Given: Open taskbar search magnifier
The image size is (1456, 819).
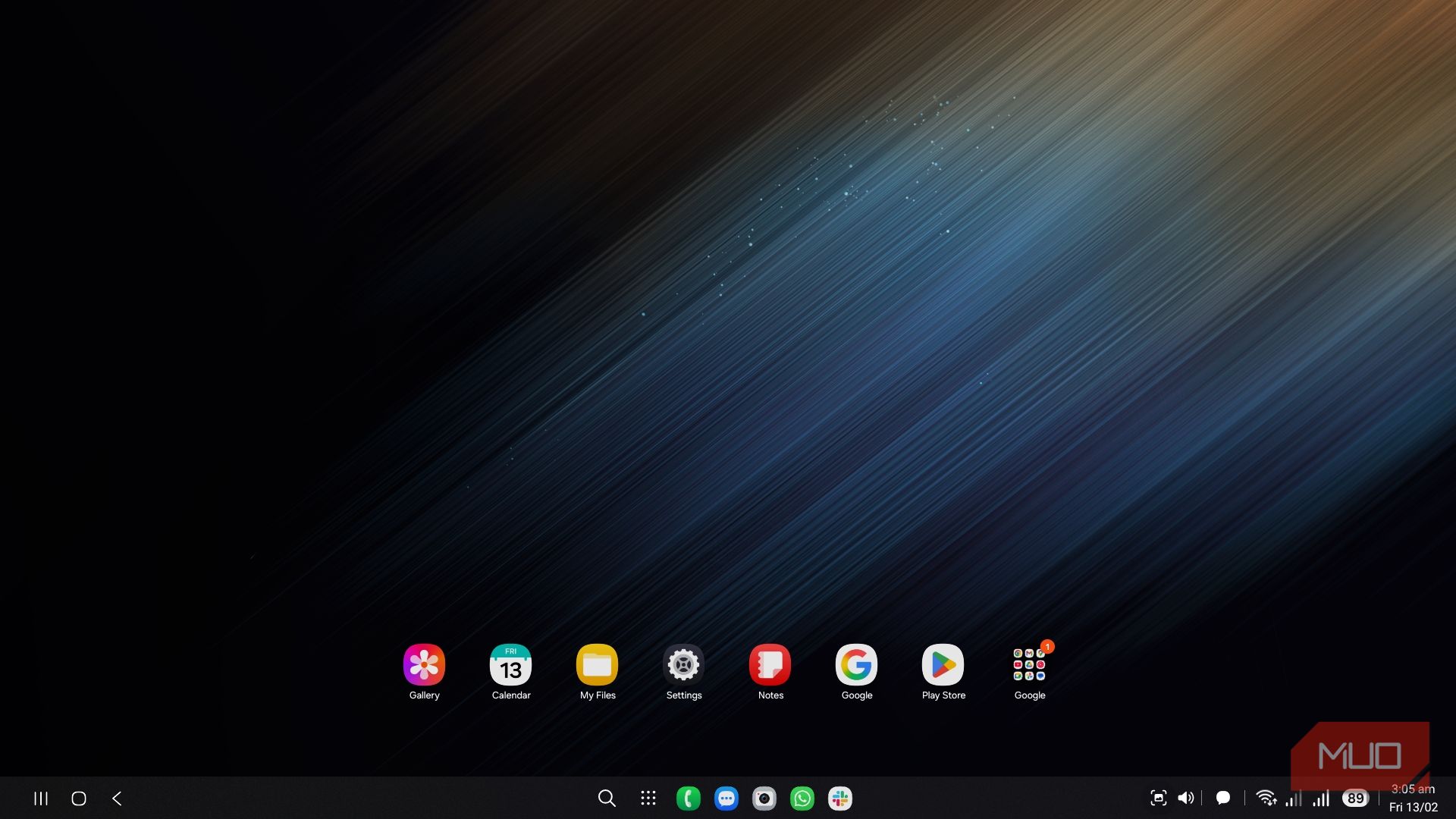Looking at the screenshot, I should pyautogui.click(x=607, y=799).
